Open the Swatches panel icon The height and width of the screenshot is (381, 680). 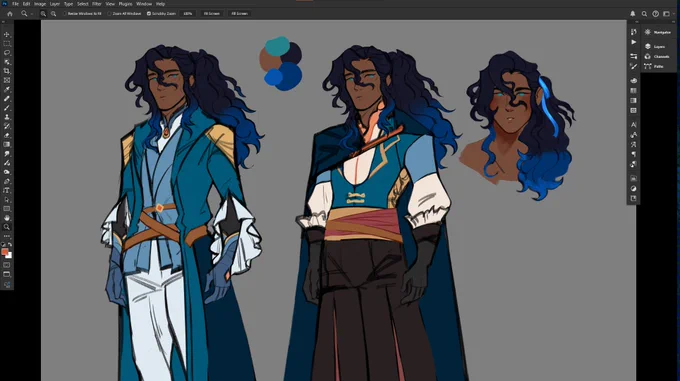click(634, 91)
